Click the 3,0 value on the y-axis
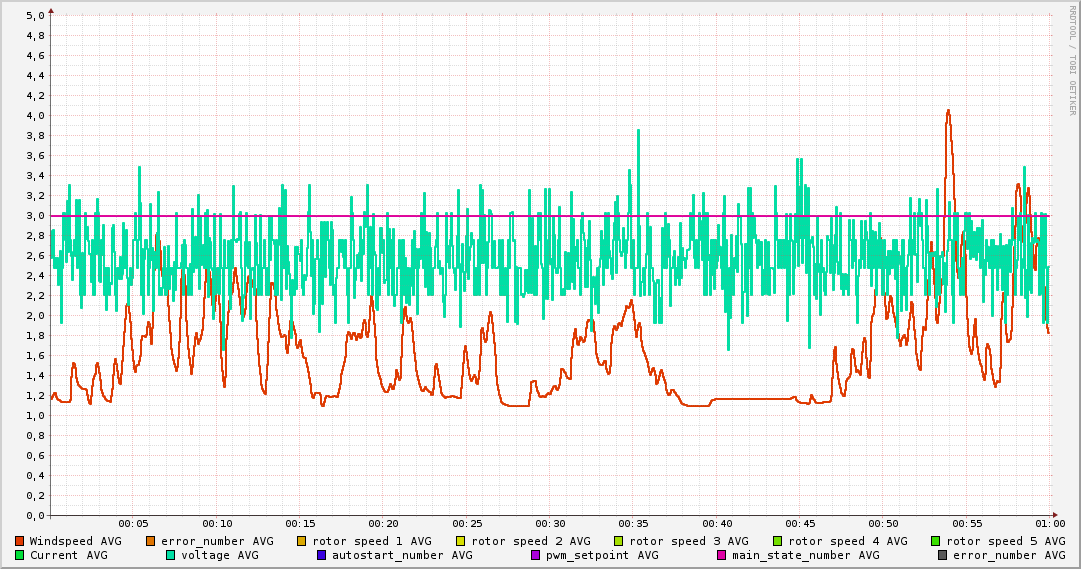1081x569 pixels. pyautogui.click(x=35, y=215)
